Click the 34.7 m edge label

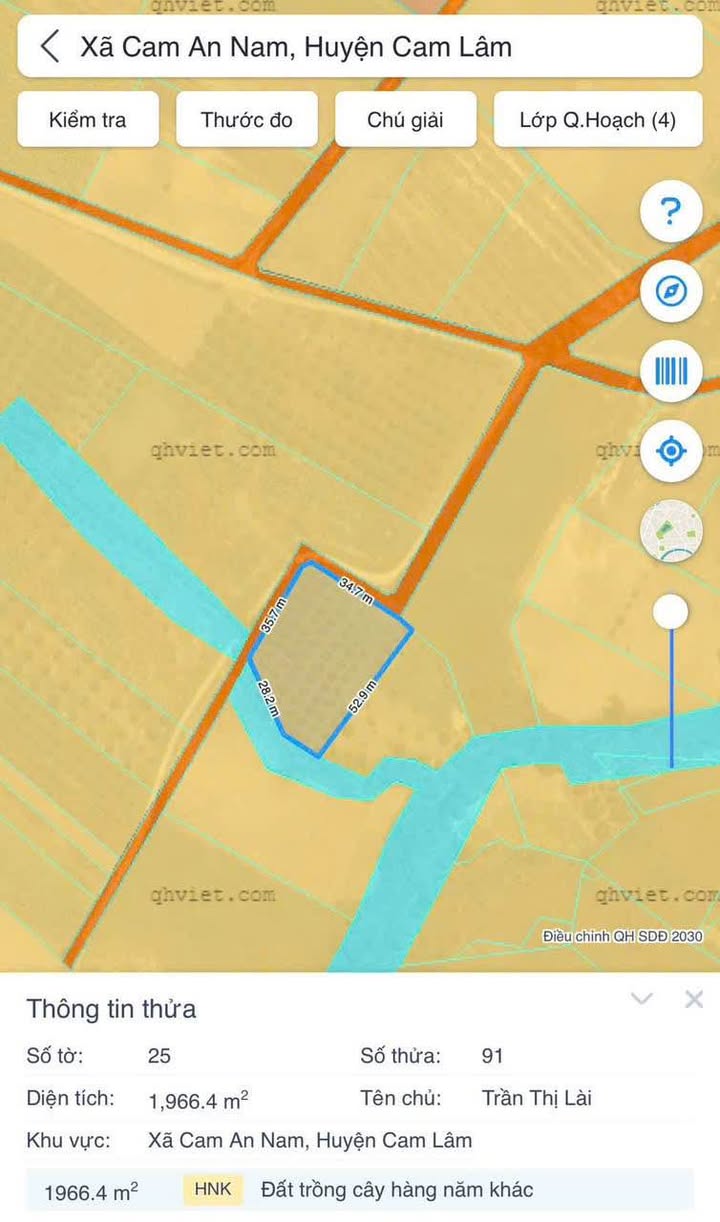(356, 591)
